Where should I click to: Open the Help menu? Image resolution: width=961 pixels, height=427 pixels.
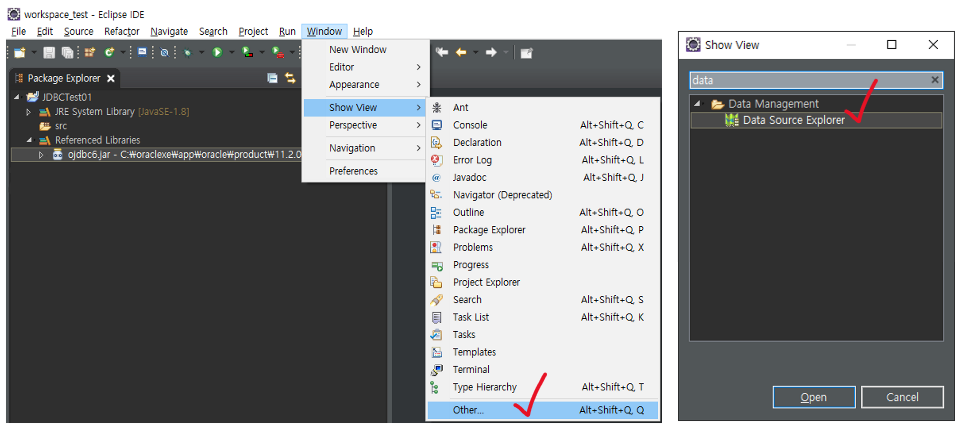(x=363, y=31)
